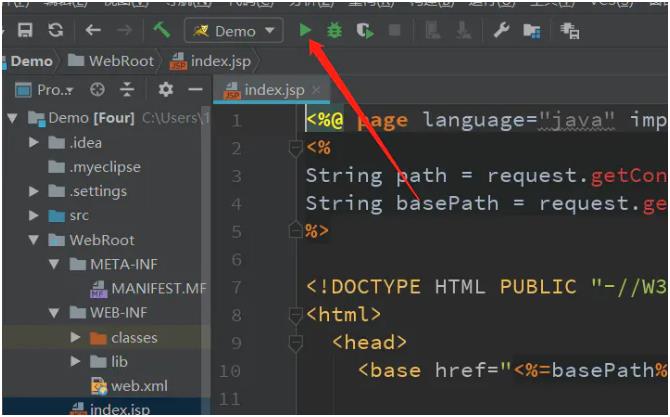Navigate back with the left arrow
The width and height of the screenshot is (670, 417).
(93, 31)
